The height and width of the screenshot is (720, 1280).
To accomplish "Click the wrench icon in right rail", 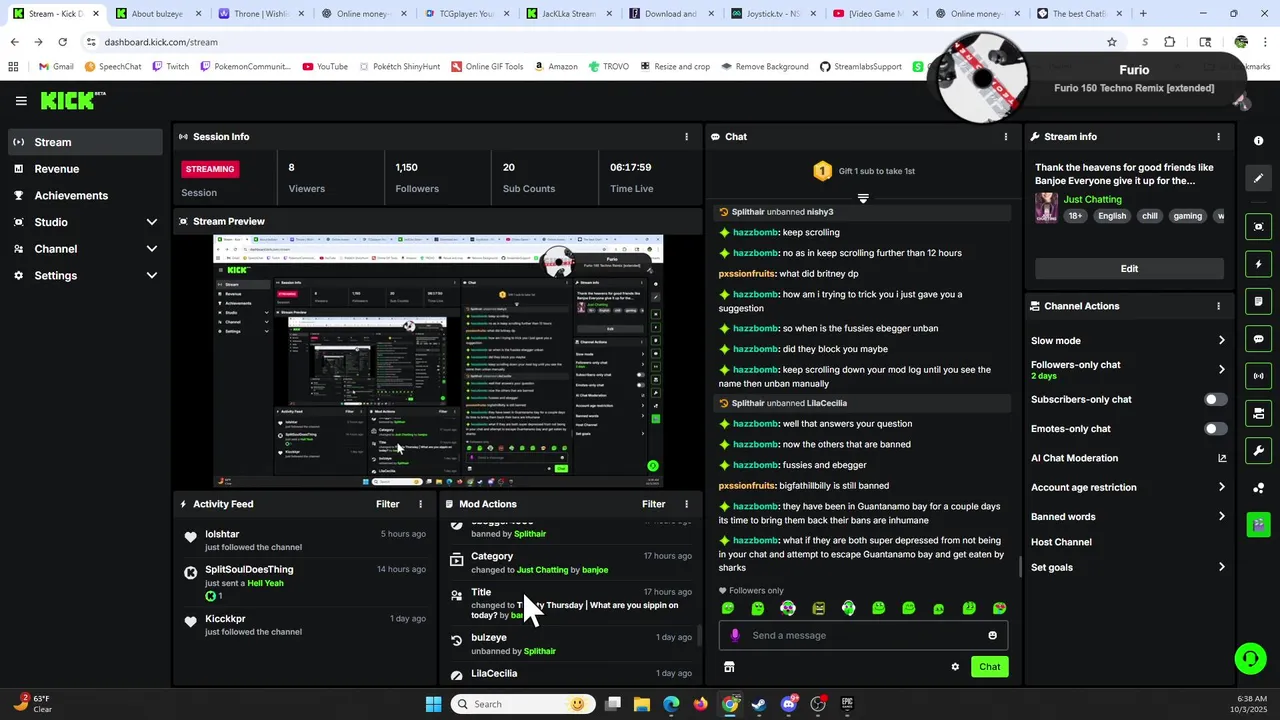I will pyautogui.click(x=1258, y=450).
